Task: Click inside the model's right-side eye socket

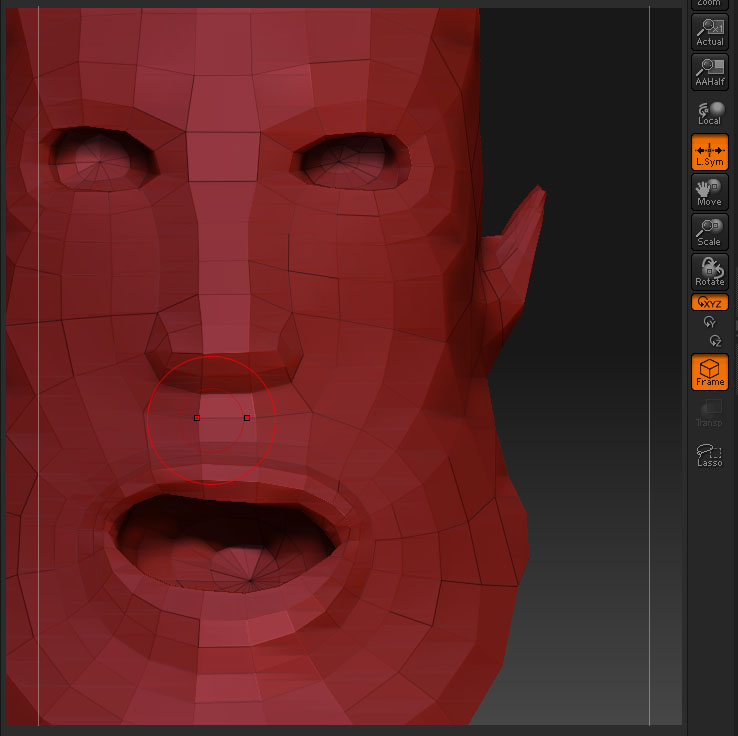Action: click(x=350, y=160)
